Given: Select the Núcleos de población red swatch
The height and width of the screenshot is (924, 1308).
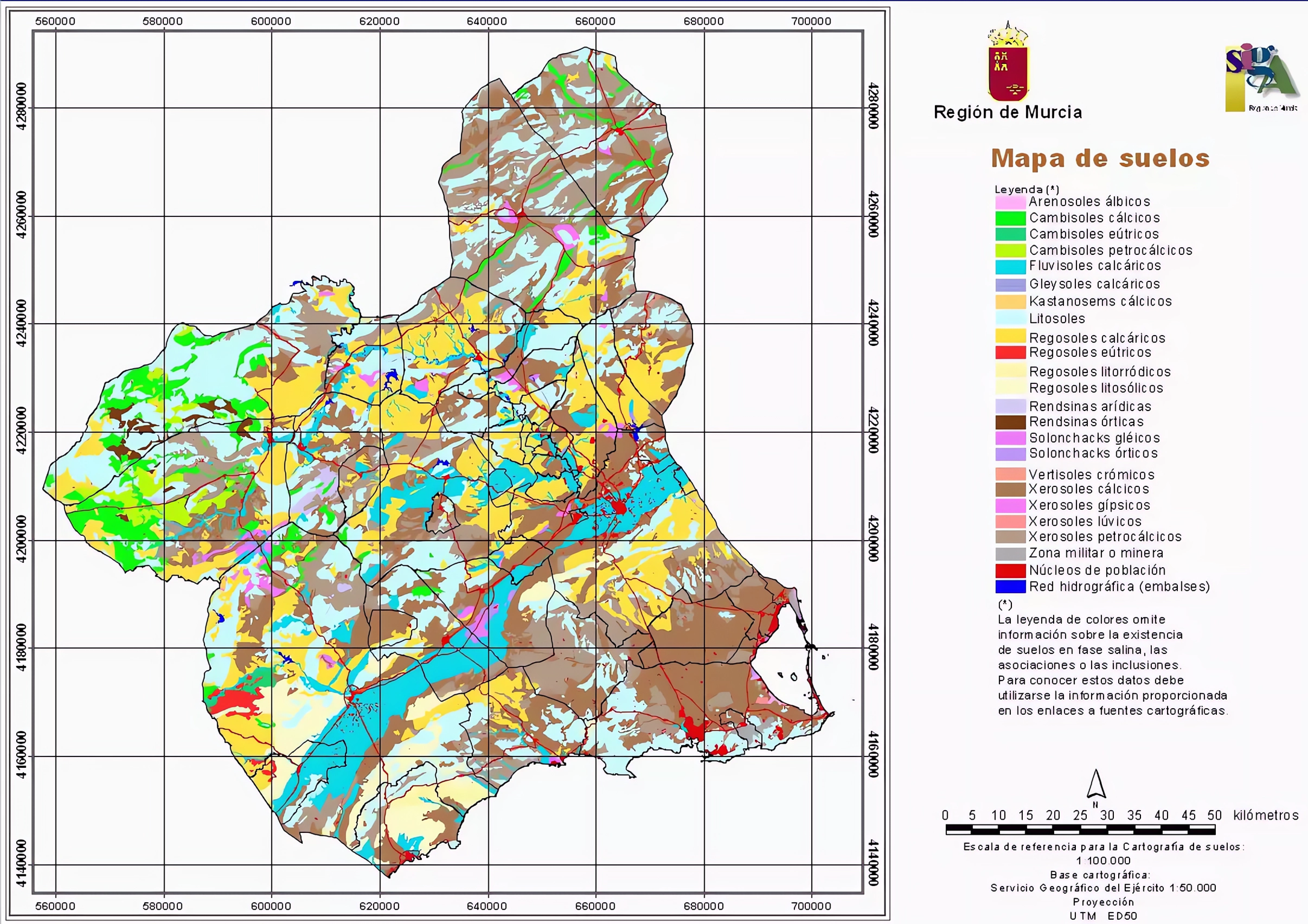Looking at the screenshot, I should [x=1010, y=570].
